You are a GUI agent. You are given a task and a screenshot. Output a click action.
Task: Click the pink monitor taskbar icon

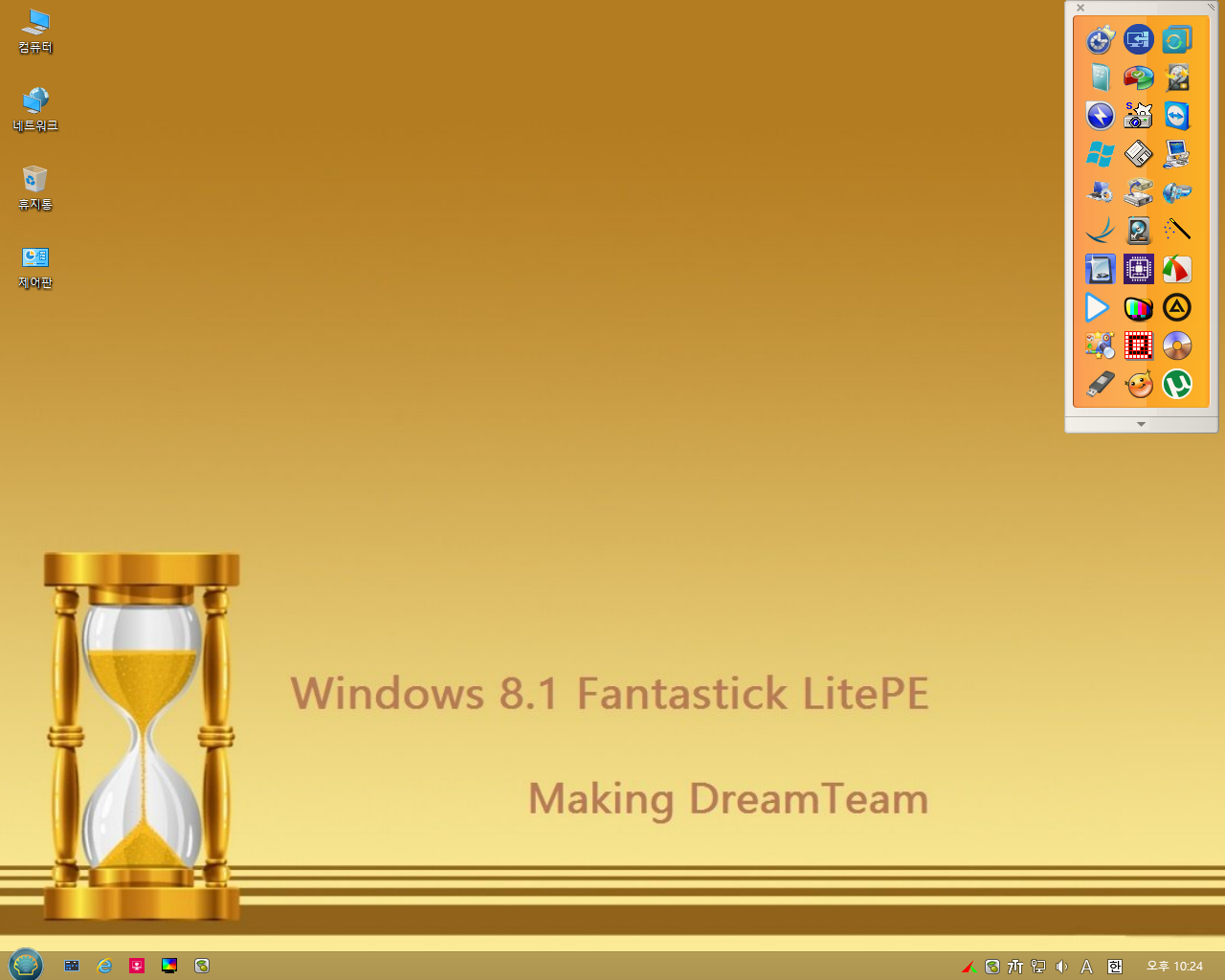pos(137,966)
